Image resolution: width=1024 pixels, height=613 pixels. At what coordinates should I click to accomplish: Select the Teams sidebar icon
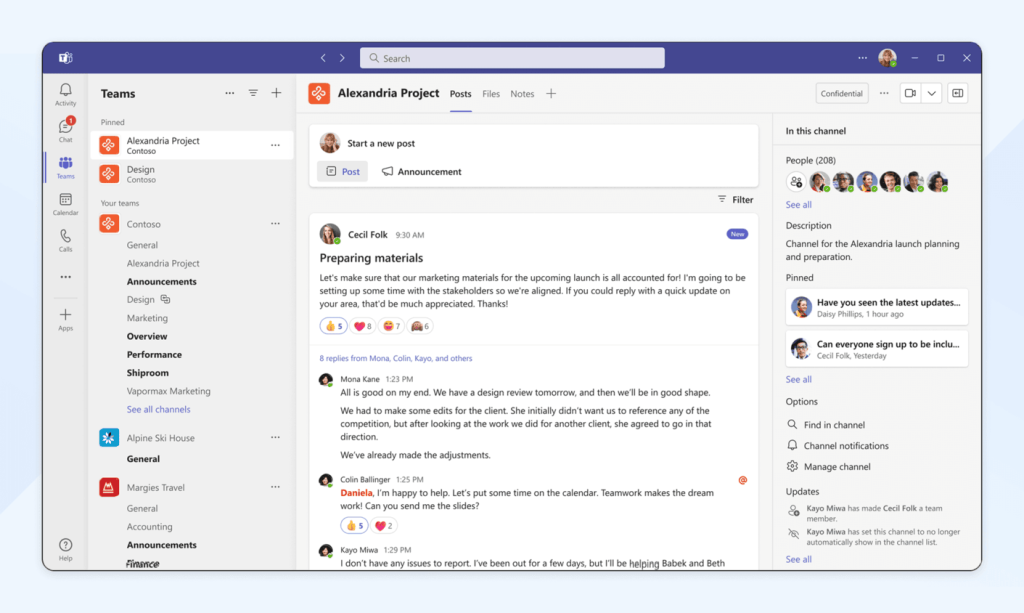pyautogui.click(x=65, y=167)
